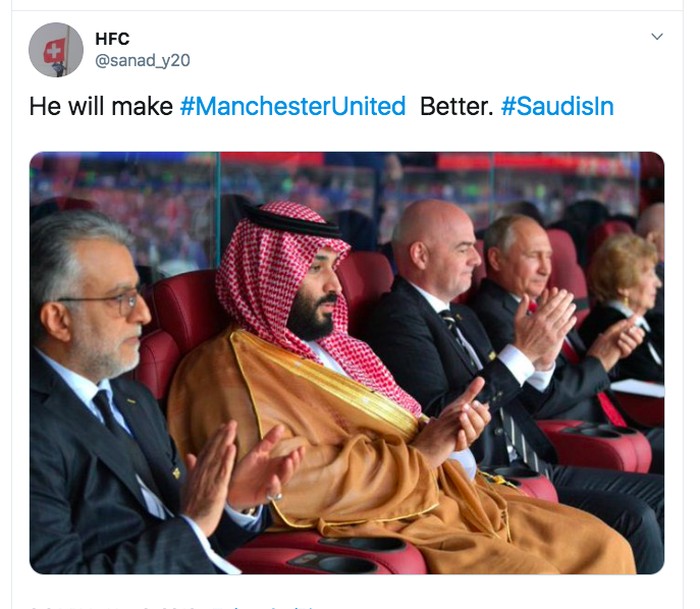Open the @sanad_y20 handle link
700x609 pixels.
[142, 61]
